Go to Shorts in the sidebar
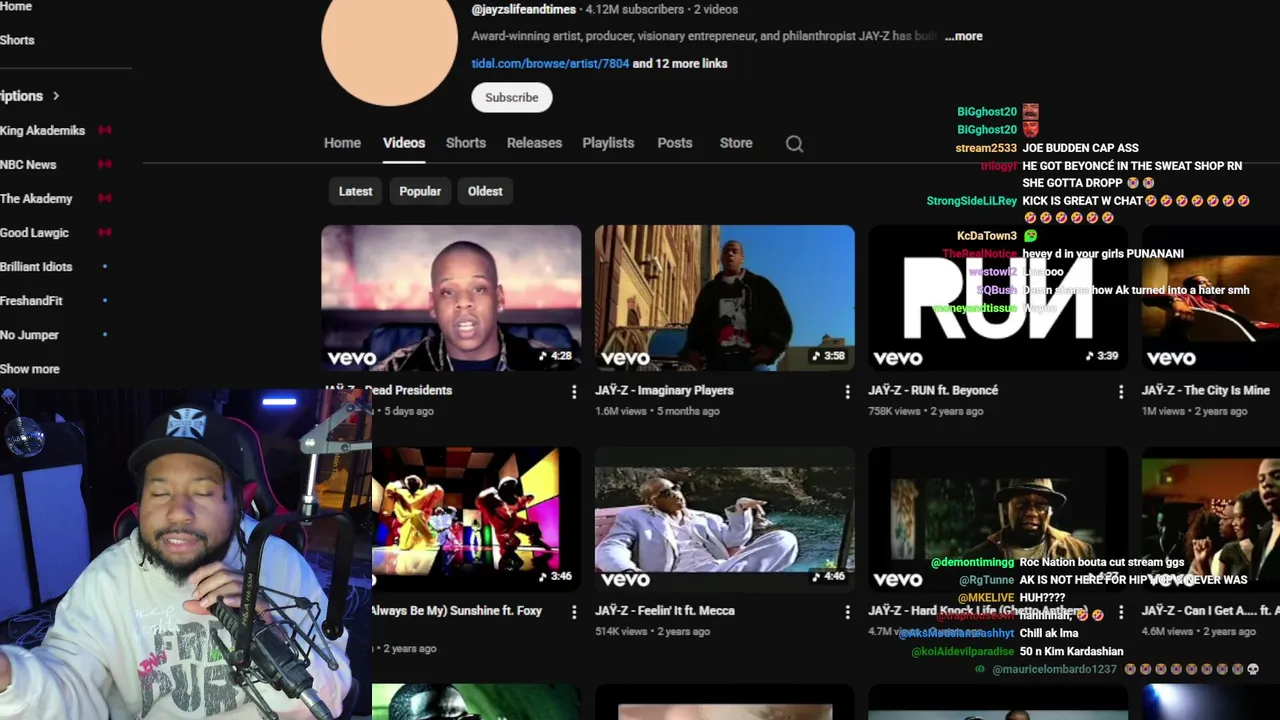This screenshot has height=720, width=1280. click(x=17, y=40)
